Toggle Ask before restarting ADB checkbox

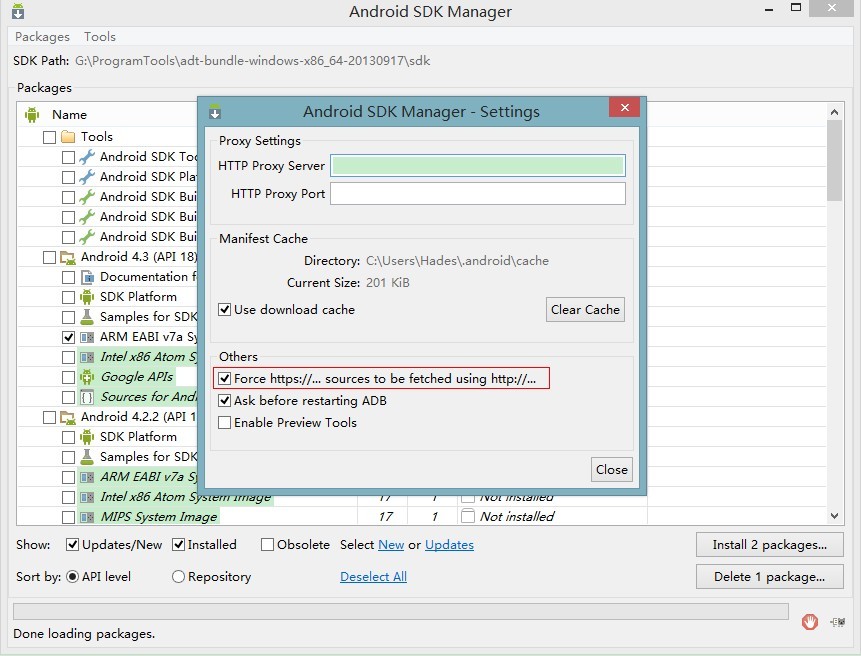tap(225, 401)
